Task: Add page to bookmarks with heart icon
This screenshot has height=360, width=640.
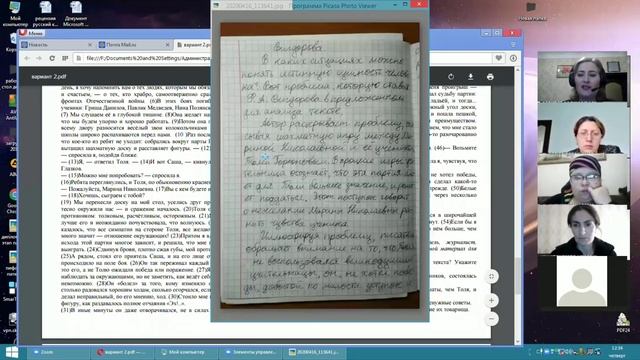Action: click(498, 58)
